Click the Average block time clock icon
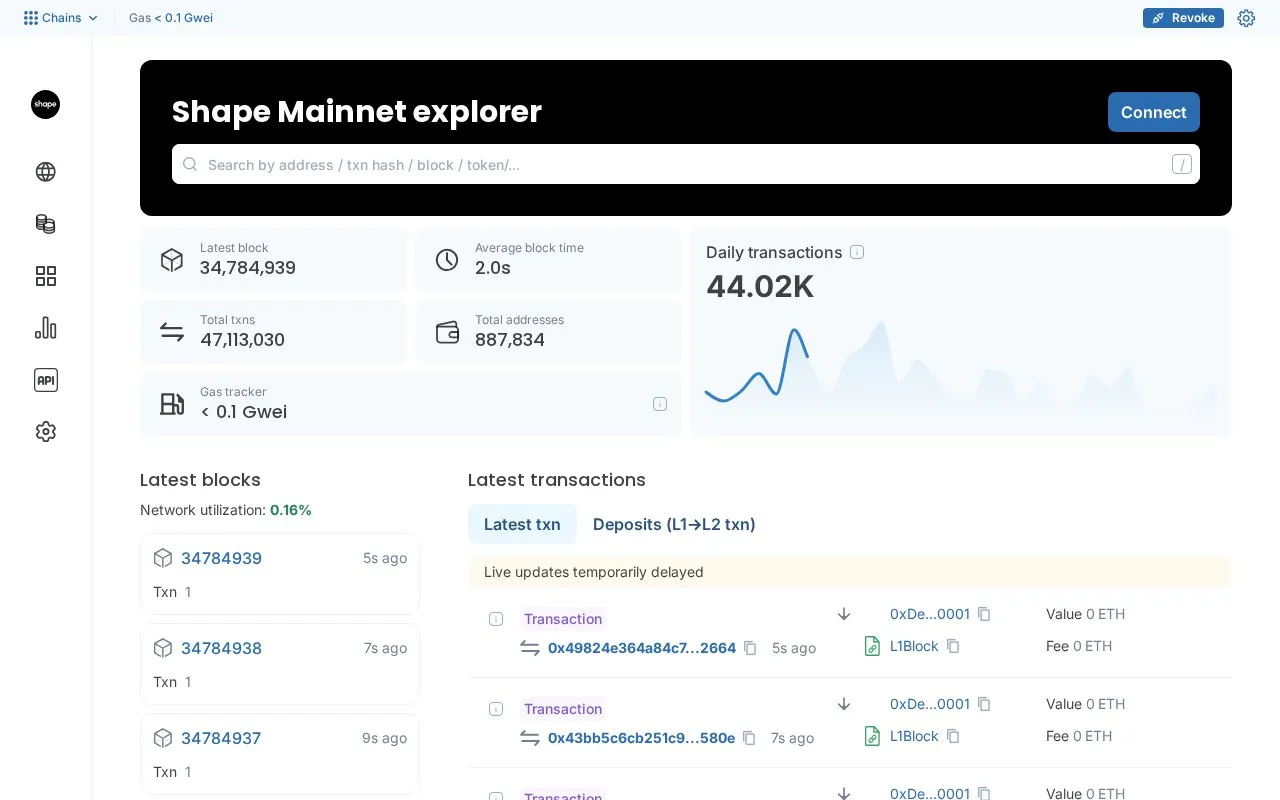Image resolution: width=1280 pixels, height=800 pixels. coord(447,260)
